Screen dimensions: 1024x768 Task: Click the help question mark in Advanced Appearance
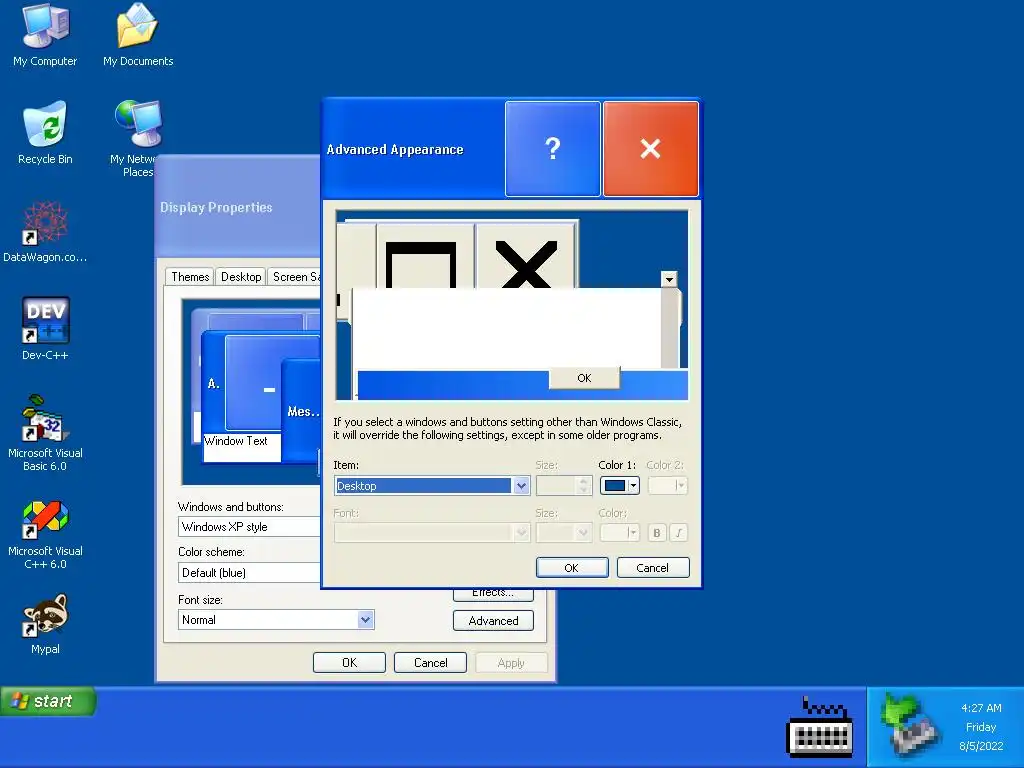click(552, 149)
